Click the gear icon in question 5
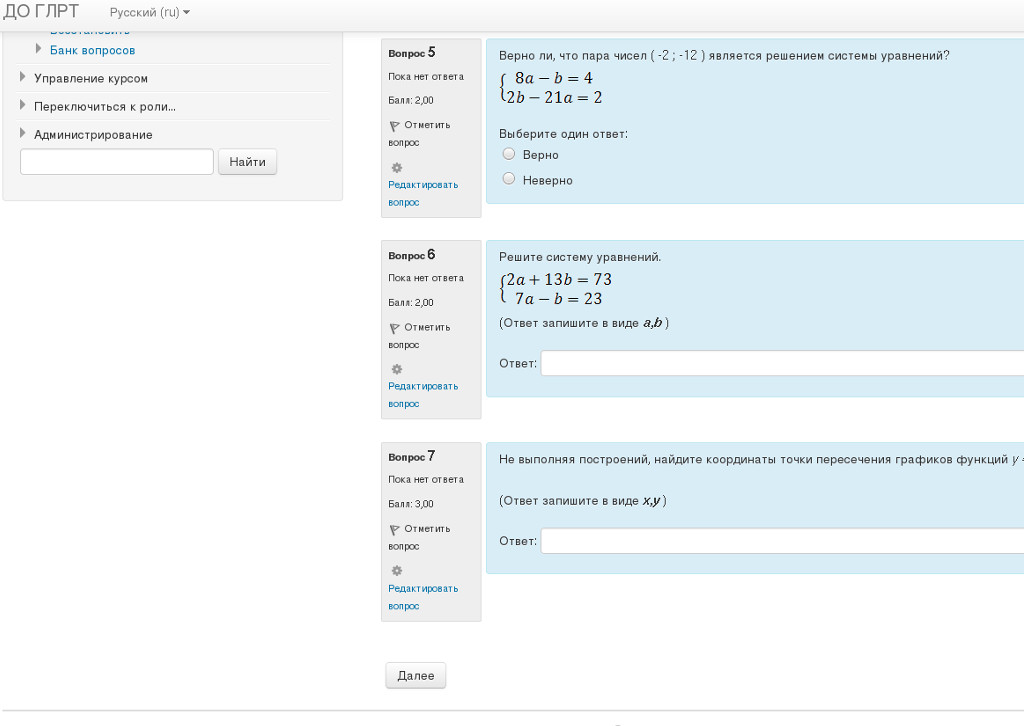Screen dimensions: 1024x726 [396, 167]
